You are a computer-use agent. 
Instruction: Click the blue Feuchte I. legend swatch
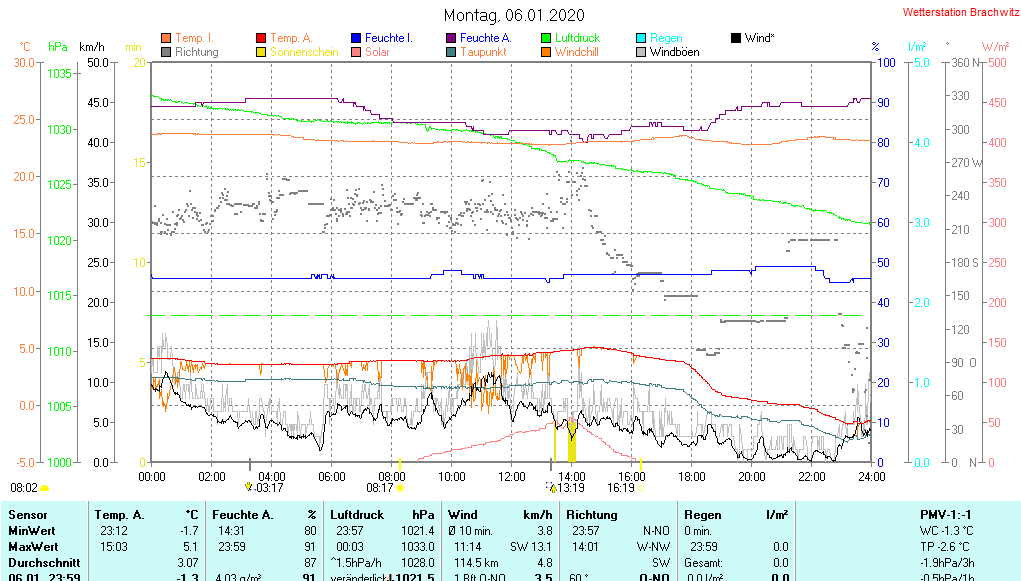(356, 38)
